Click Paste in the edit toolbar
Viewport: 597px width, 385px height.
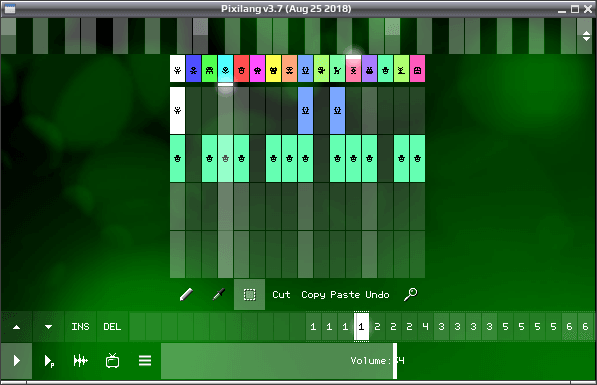345,294
